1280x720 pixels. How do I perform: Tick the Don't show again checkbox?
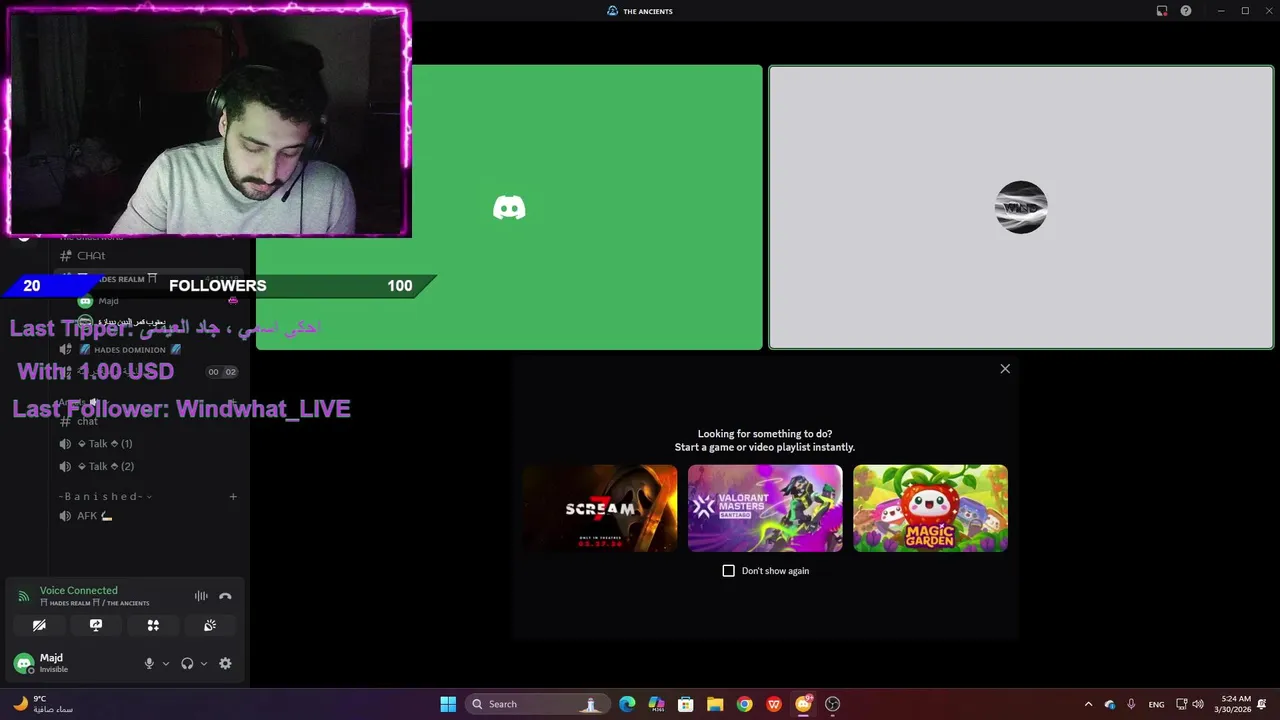coord(728,571)
